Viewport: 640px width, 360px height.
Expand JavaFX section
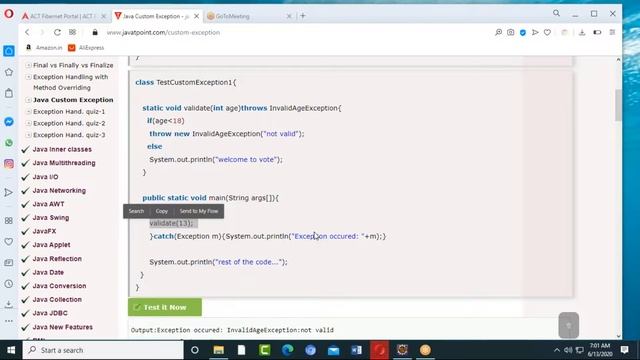44,231
